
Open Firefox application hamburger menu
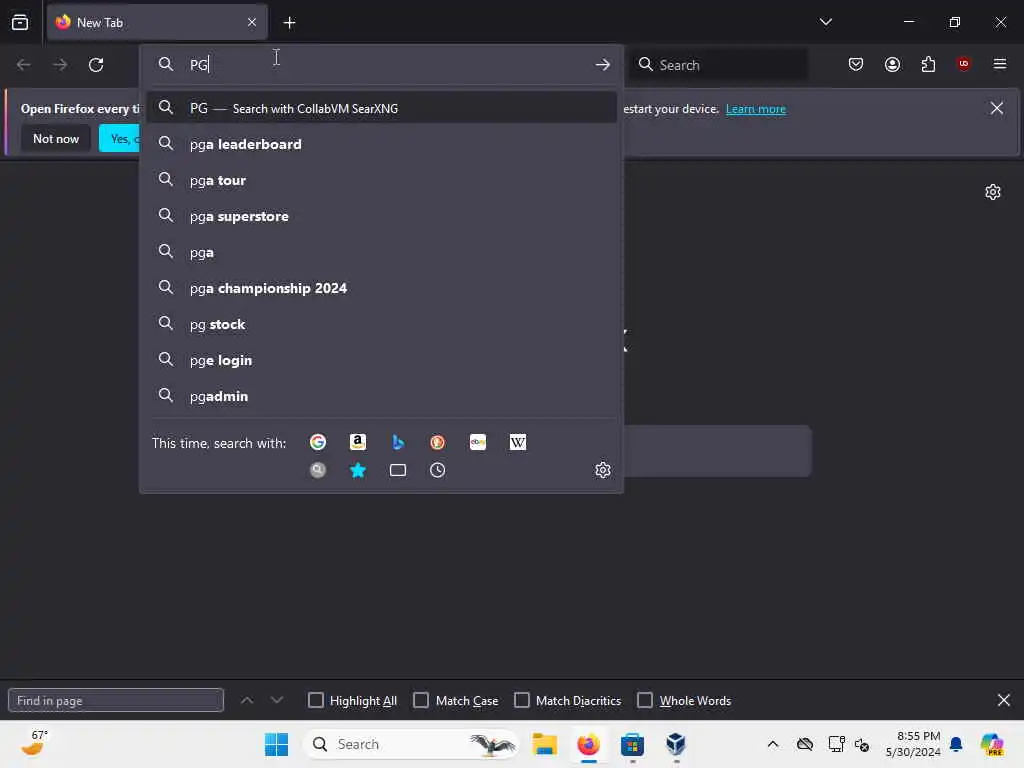1000,64
